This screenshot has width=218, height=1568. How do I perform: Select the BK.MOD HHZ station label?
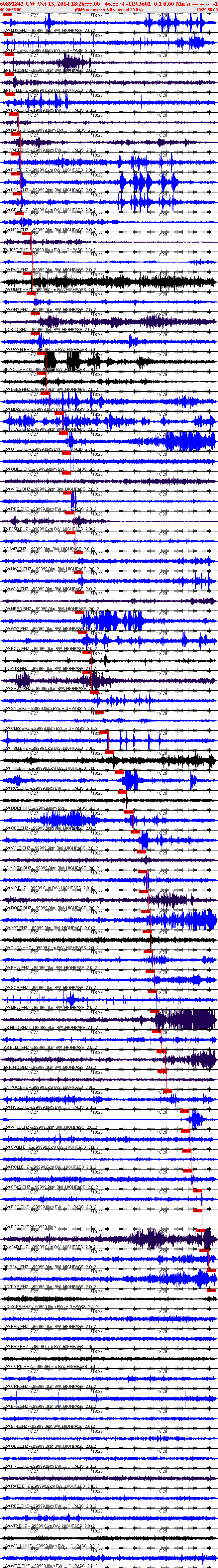tap(18, 370)
